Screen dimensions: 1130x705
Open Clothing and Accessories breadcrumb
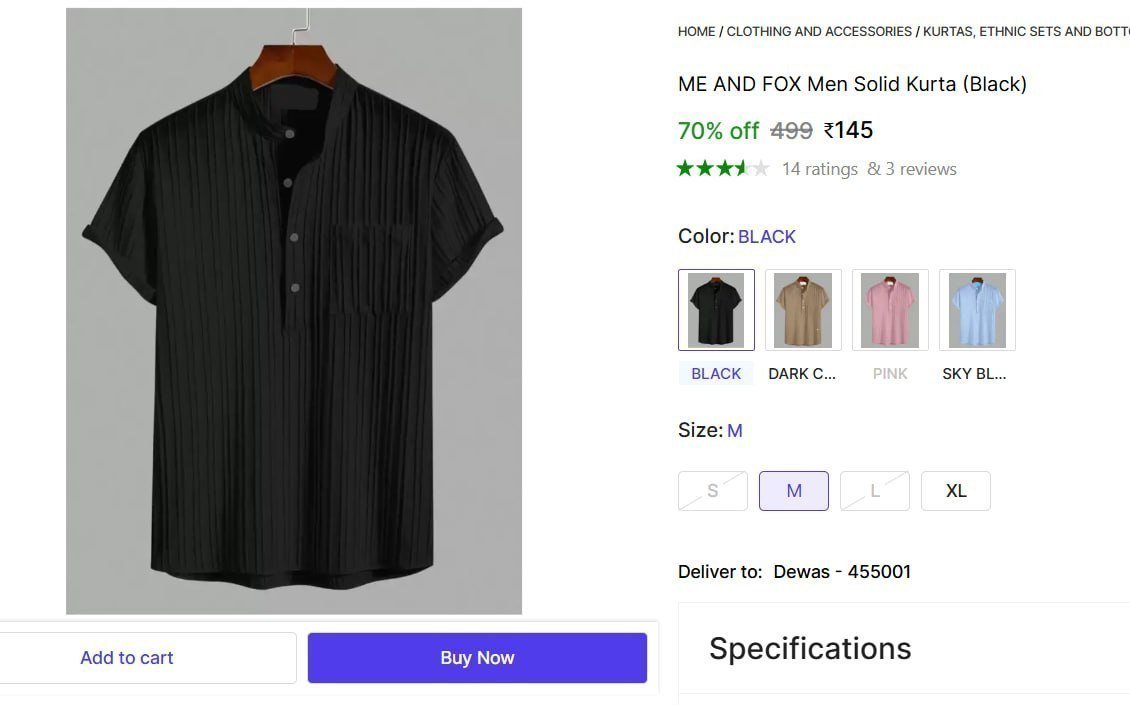[819, 32]
